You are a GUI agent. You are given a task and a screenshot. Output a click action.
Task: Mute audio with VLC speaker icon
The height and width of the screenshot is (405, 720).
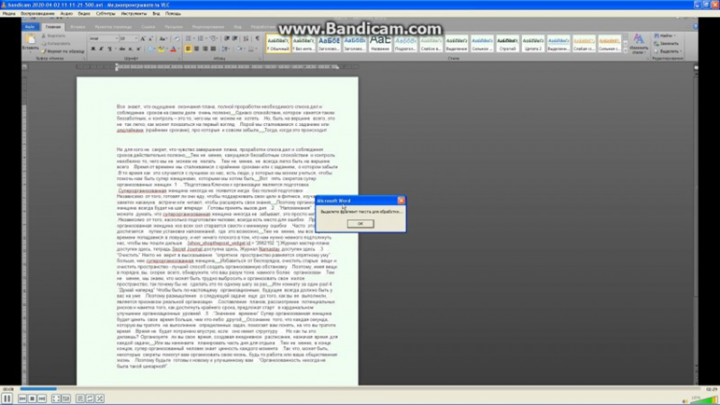pyautogui.click(x=686, y=401)
